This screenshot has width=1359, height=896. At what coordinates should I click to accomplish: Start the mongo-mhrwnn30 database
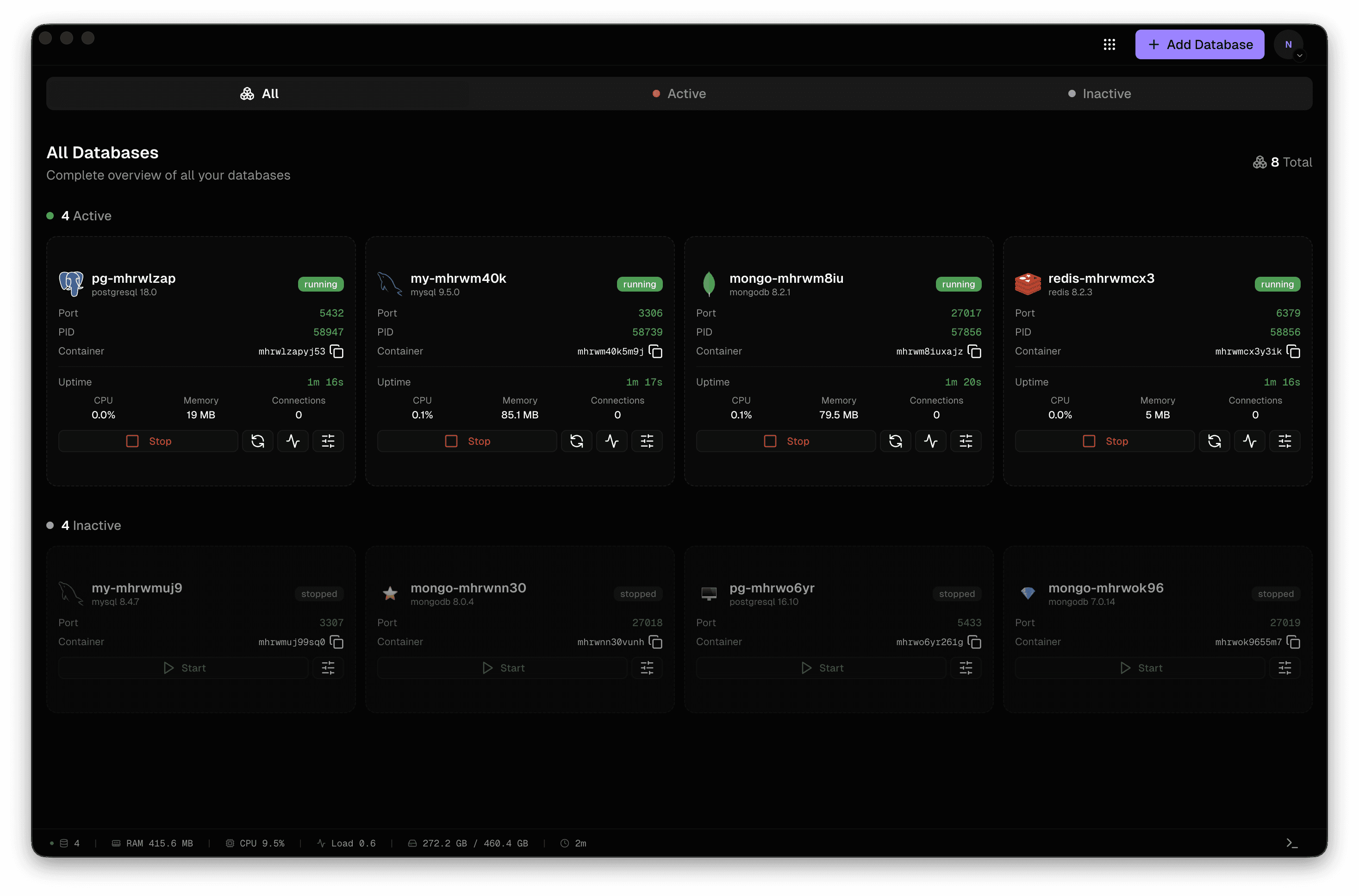point(502,668)
